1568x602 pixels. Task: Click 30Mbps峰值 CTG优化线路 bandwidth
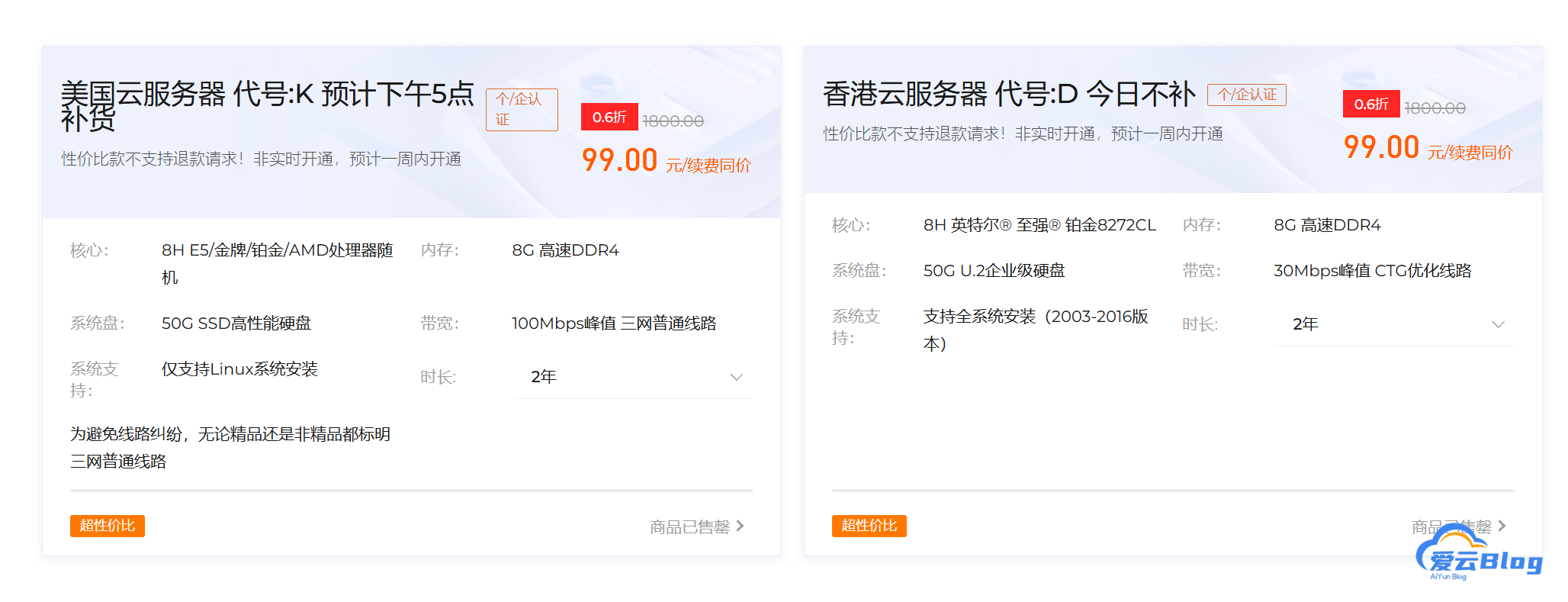coord(1372,271)
